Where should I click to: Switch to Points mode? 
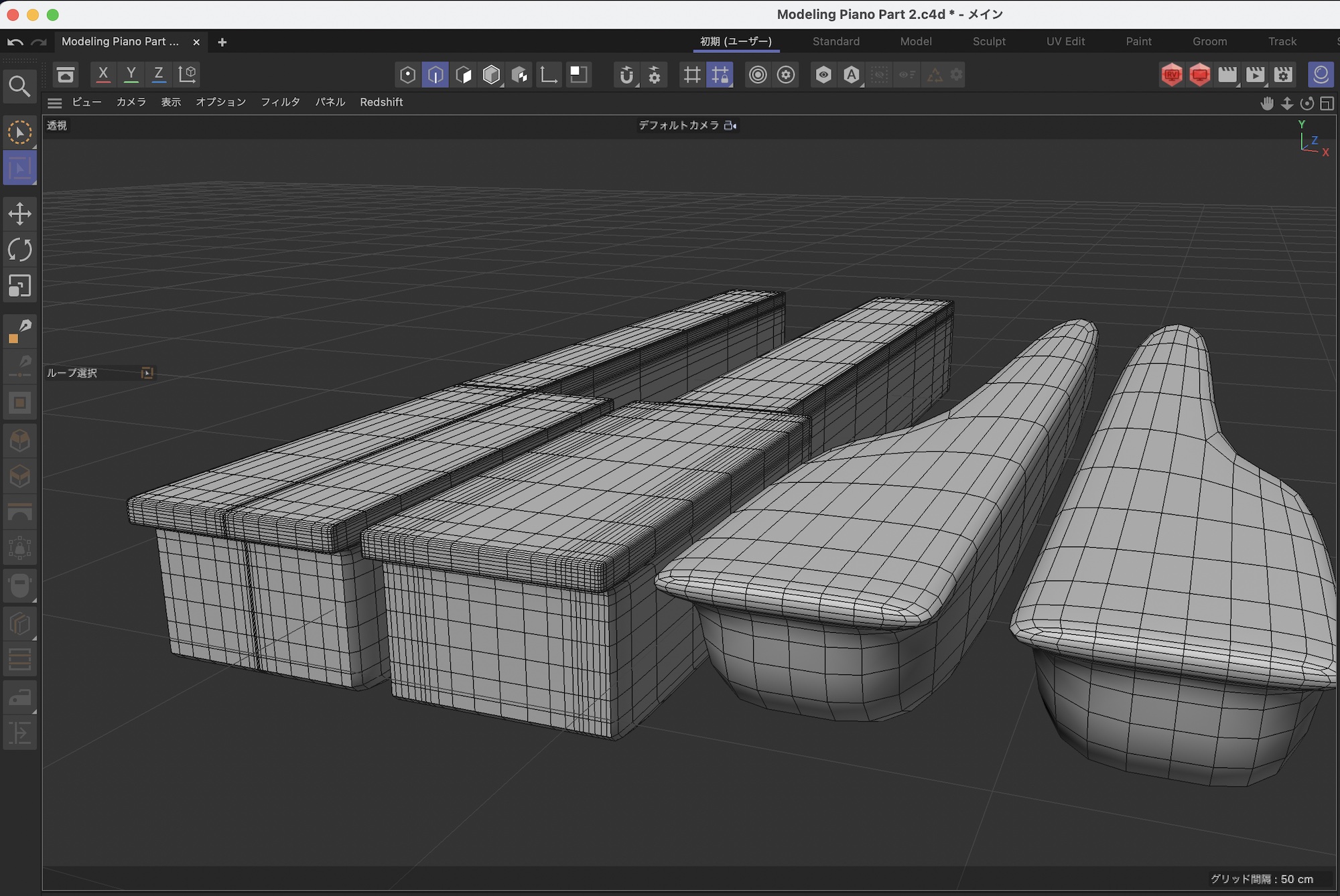[x=407, y=75]
